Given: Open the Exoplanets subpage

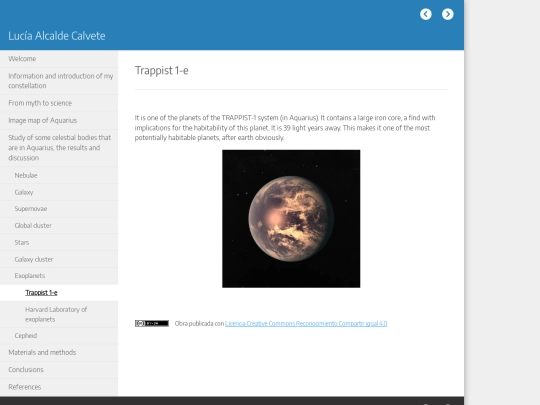Looking at the screenshot, I should [59, 276].
